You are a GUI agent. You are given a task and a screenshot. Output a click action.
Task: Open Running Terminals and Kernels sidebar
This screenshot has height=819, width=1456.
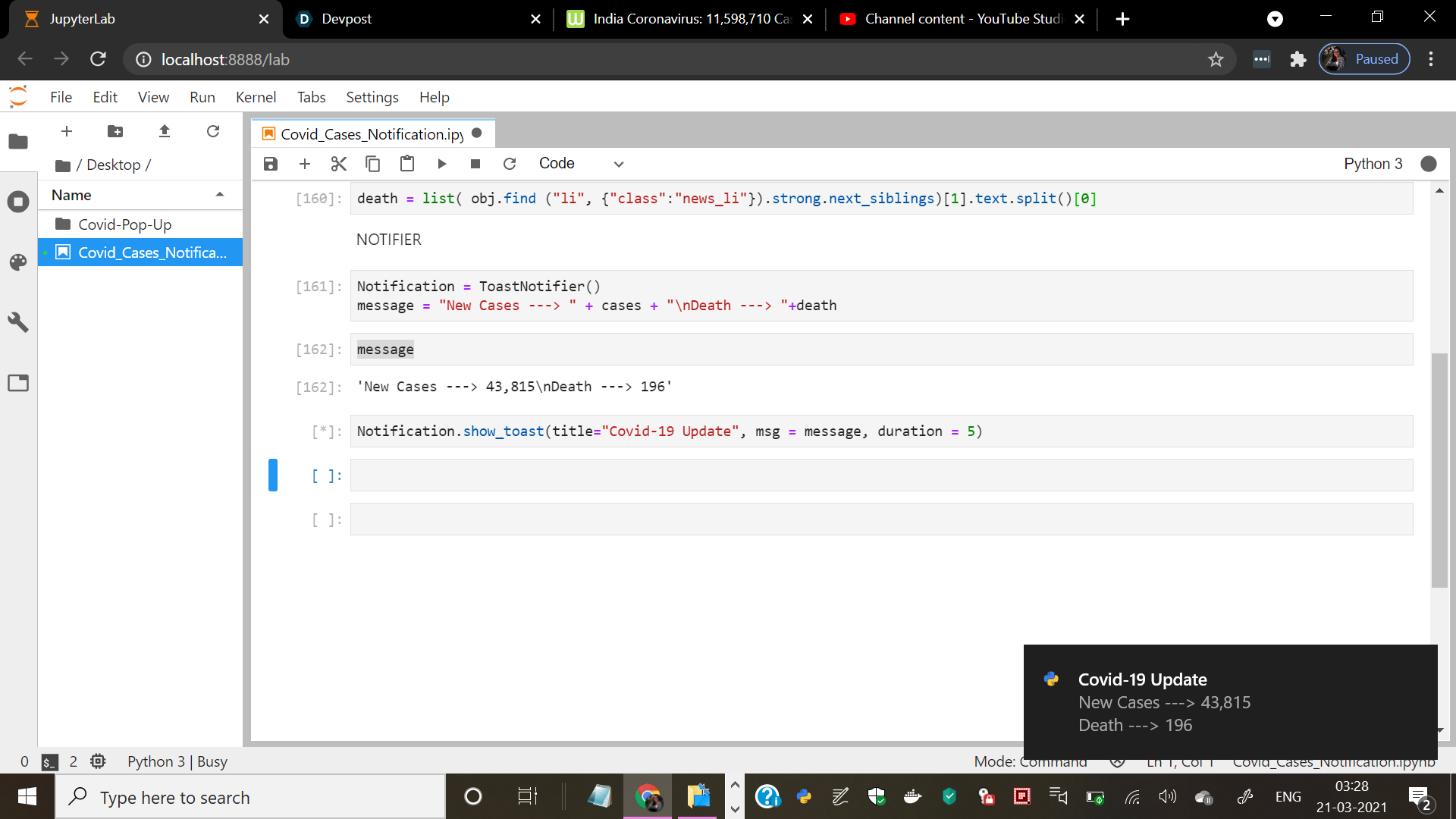tap(18, 202)
